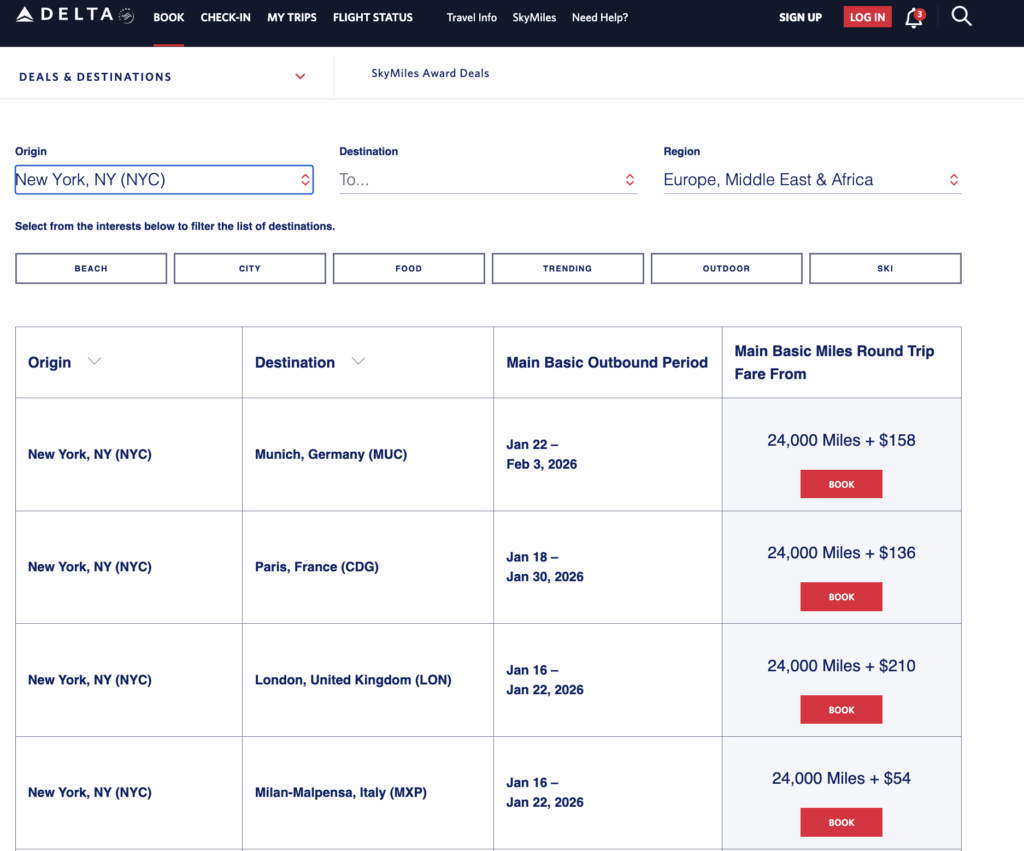Image resolution: width=1024 pixels, height=851 pixels.
Task: Toggle the CITY filter button
Action: 249,268
